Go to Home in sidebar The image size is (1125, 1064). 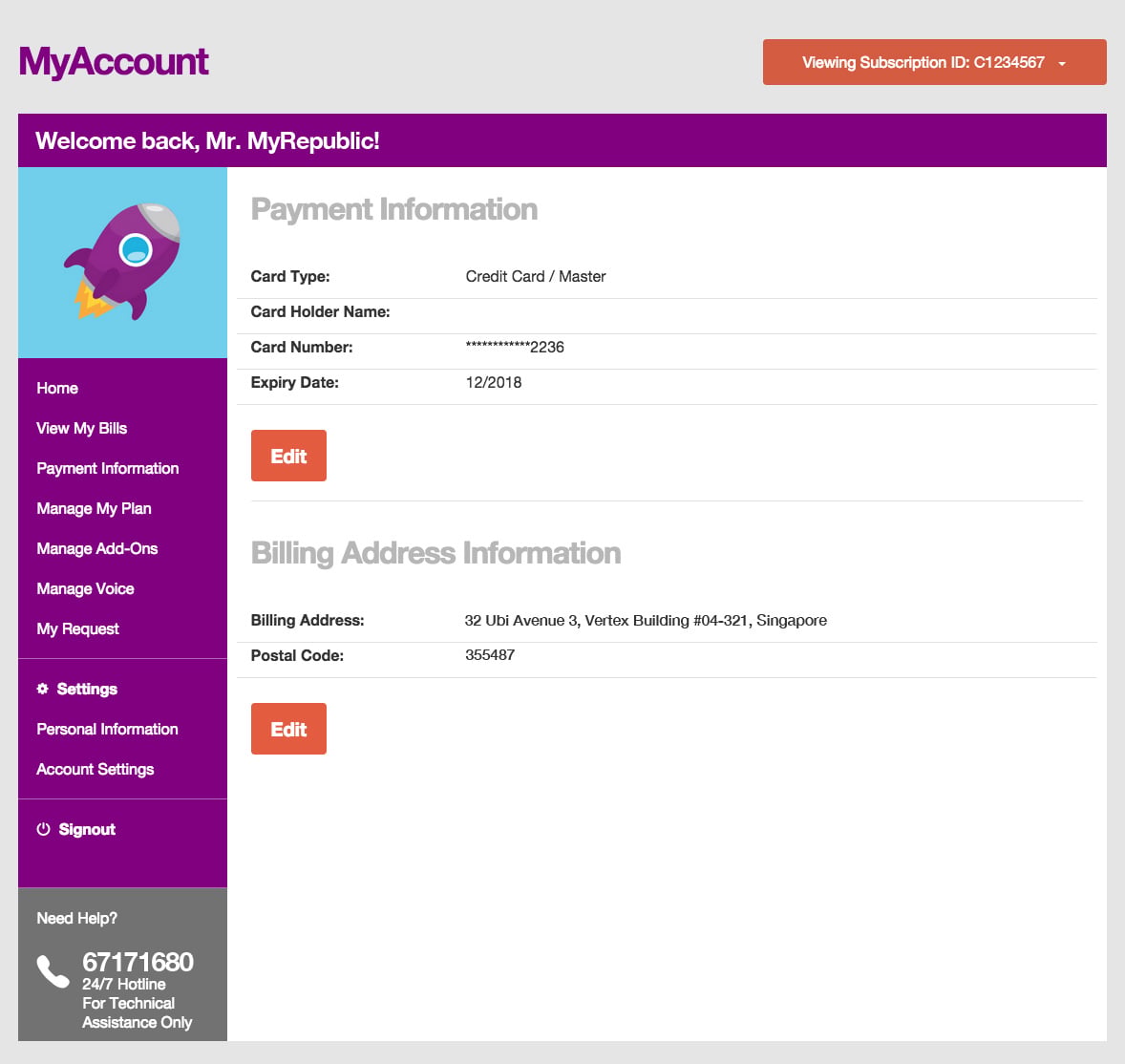57,388
